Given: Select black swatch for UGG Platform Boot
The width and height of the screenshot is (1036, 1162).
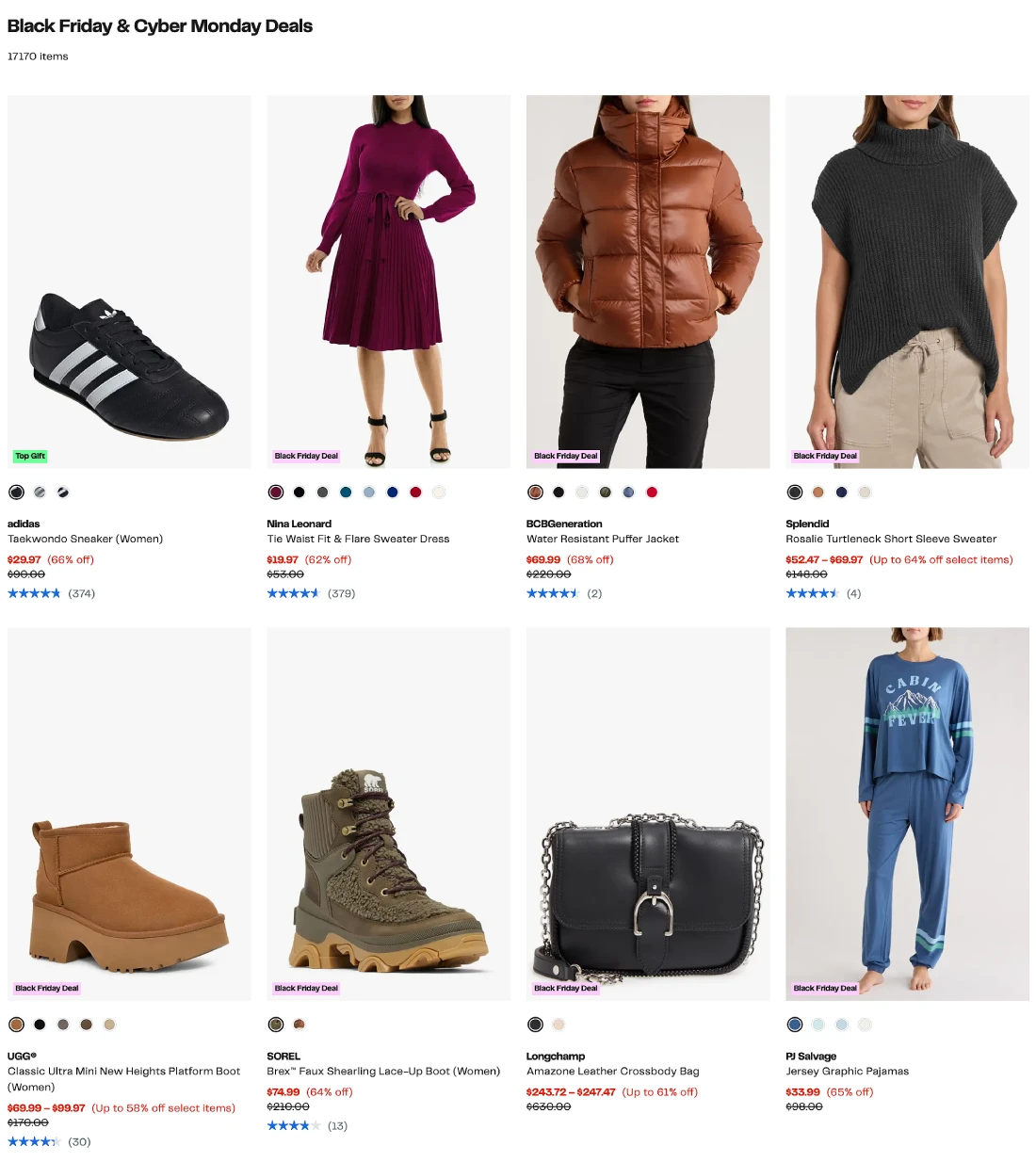Looking at the screenshot, I should tap(40, 1025).
